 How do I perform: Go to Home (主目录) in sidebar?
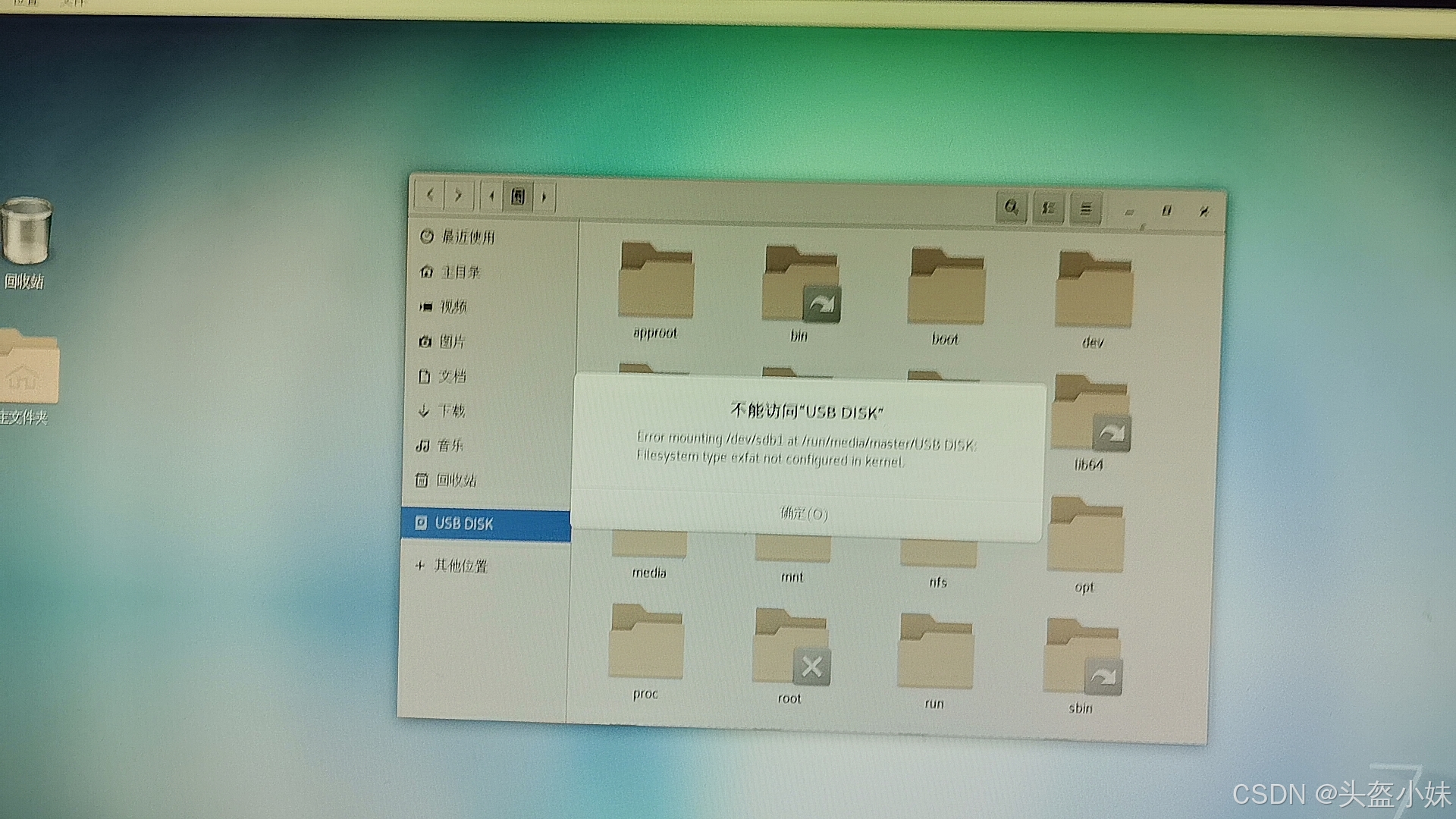click(x=460, y=271)
